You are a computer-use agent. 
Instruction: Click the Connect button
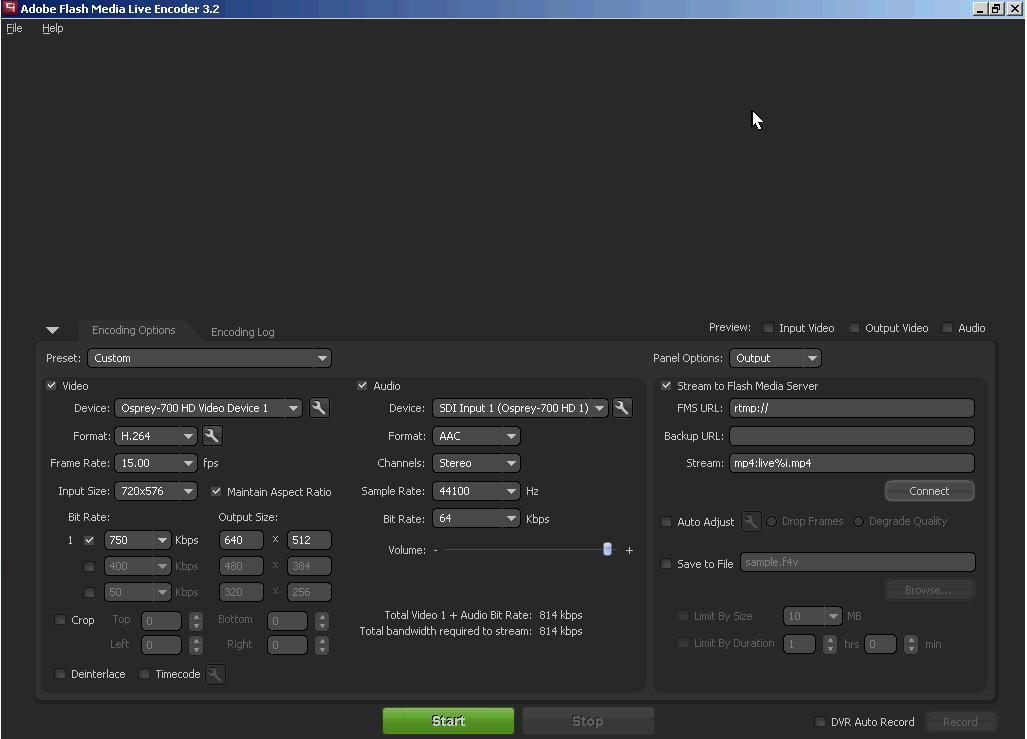pyautogui.click(x=929, y=491)
